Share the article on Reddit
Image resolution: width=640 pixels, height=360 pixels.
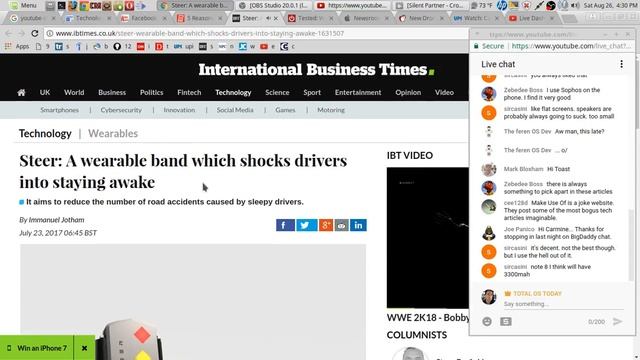tap(342, 225)
